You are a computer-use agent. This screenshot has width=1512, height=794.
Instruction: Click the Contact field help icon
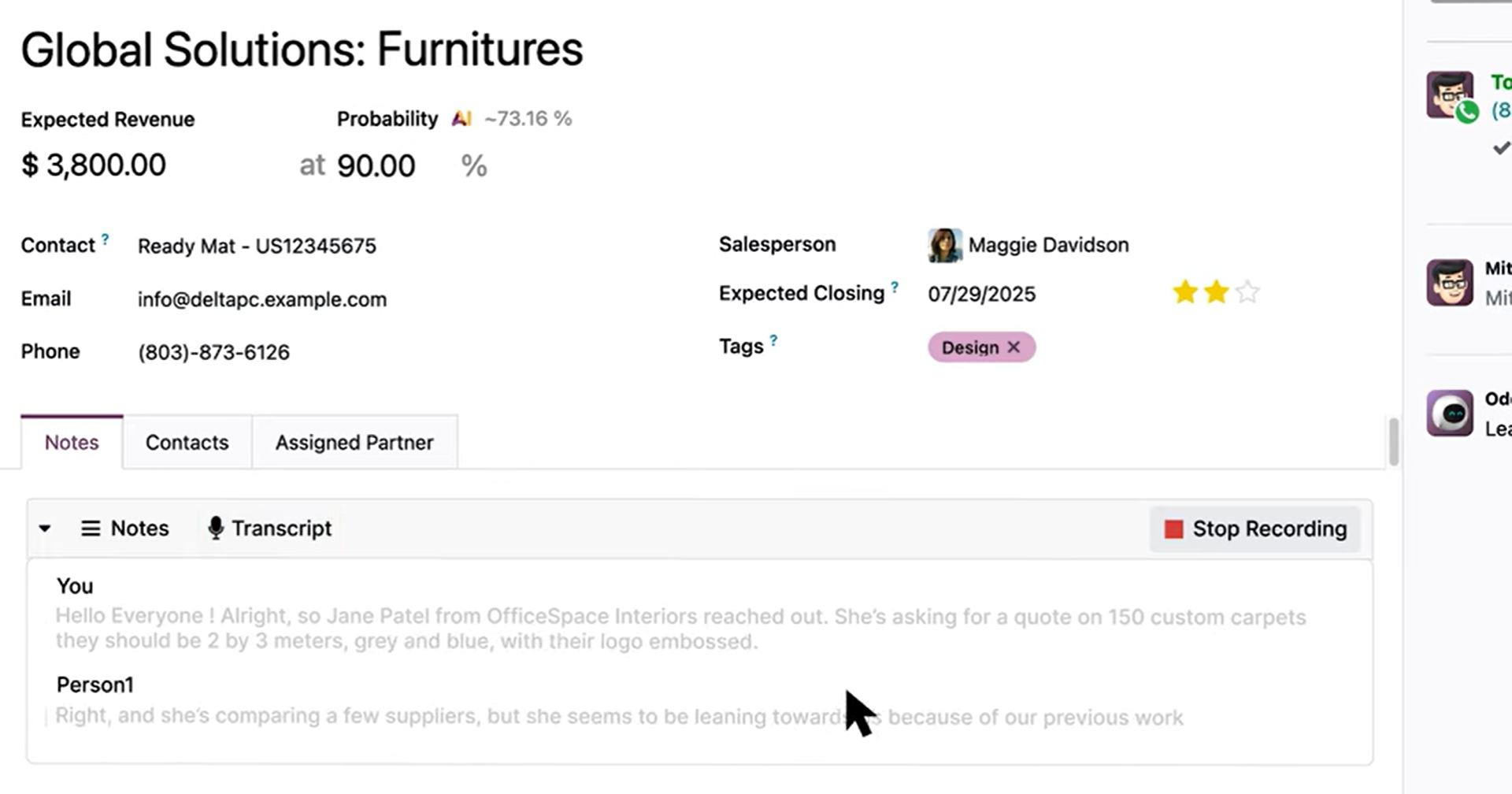click(x=105, y=238)
